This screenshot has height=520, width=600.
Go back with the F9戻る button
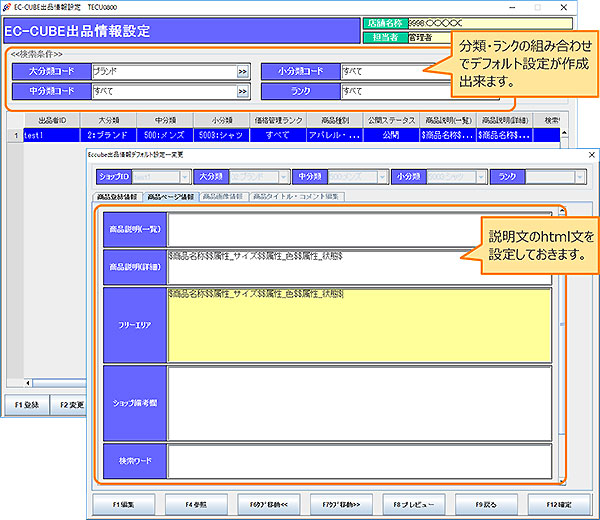coord(485,504)
